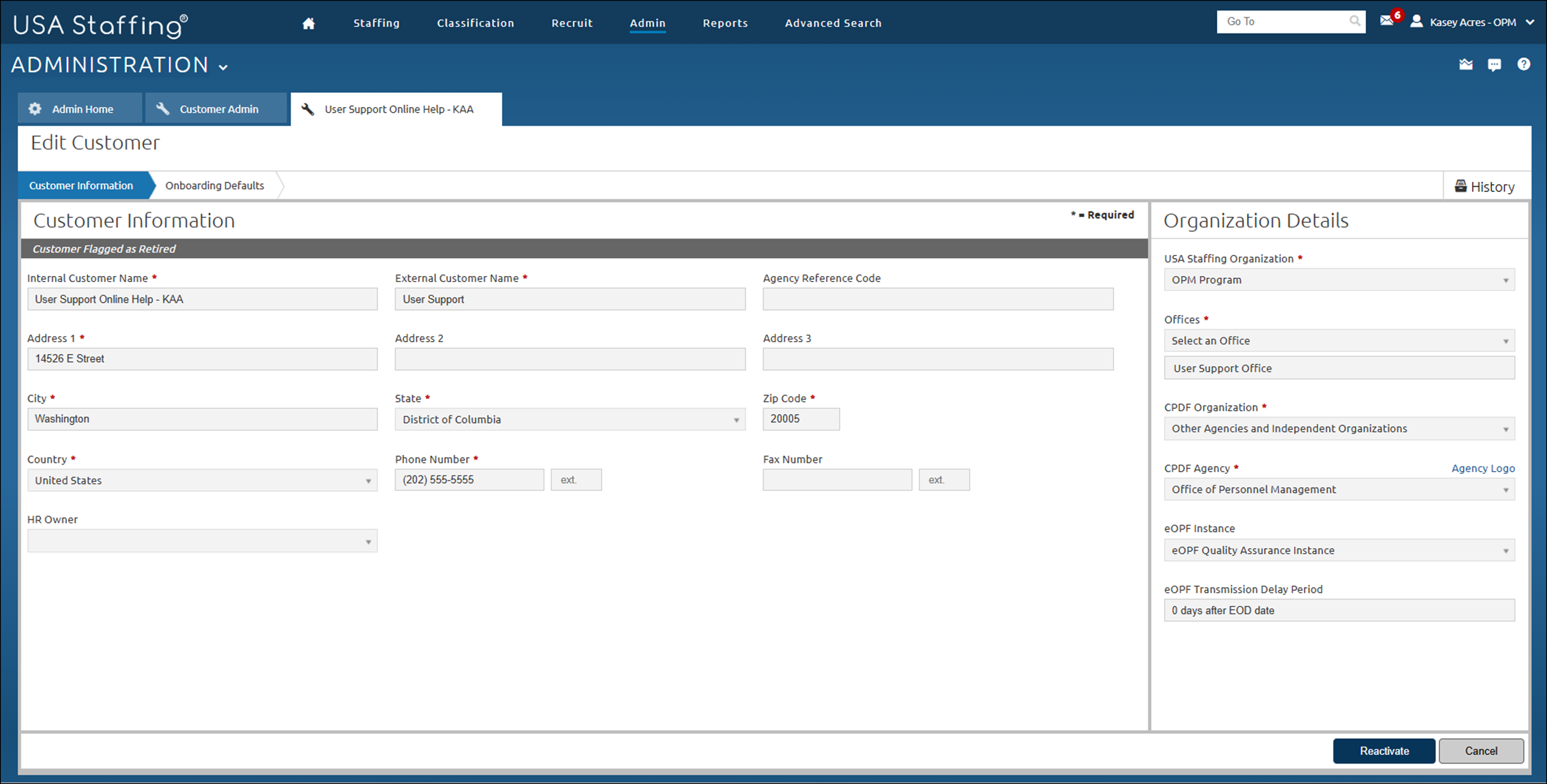This screenshot has height=784, width=1547.
Task: Open the question-mark help icon
Action: click(x=1523, y=64)
